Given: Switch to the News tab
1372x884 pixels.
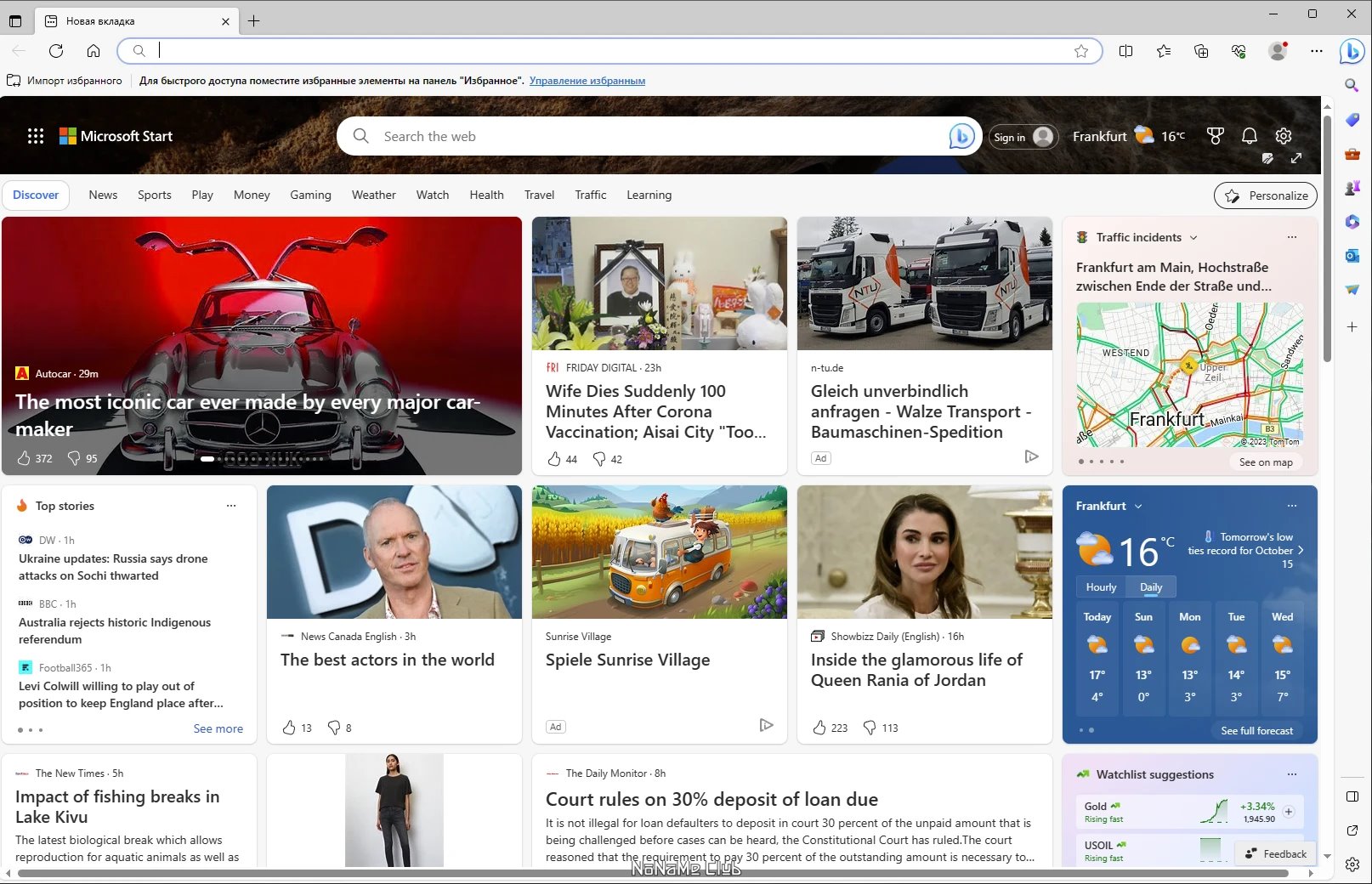Looking at the screenshot, I should [103, 195].
